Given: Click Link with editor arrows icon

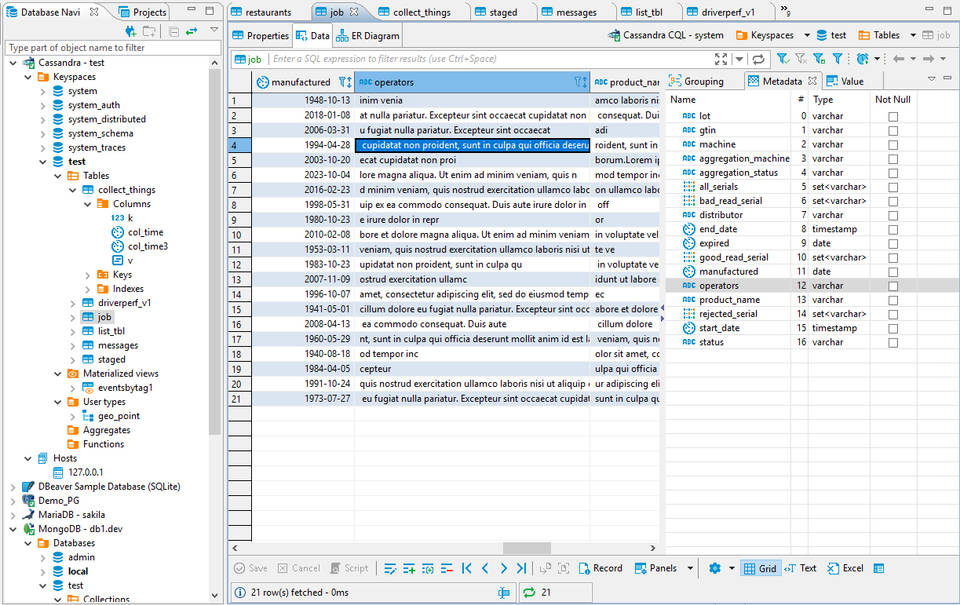Looking at the screenshot, I should click(191, 31).
